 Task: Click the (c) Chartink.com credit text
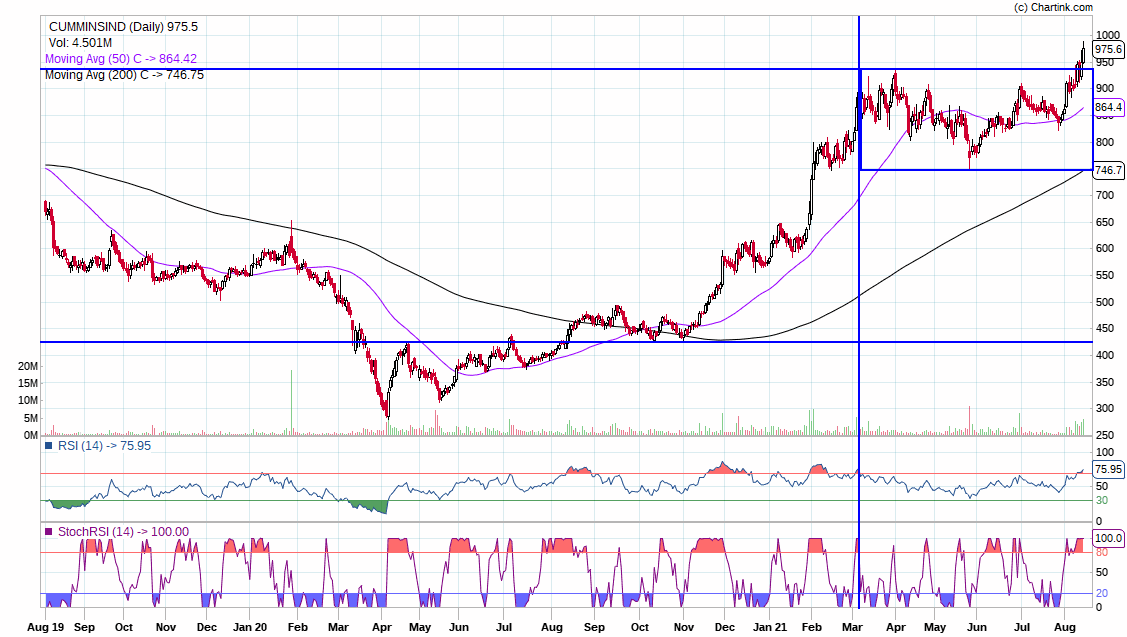[1053, 7]
